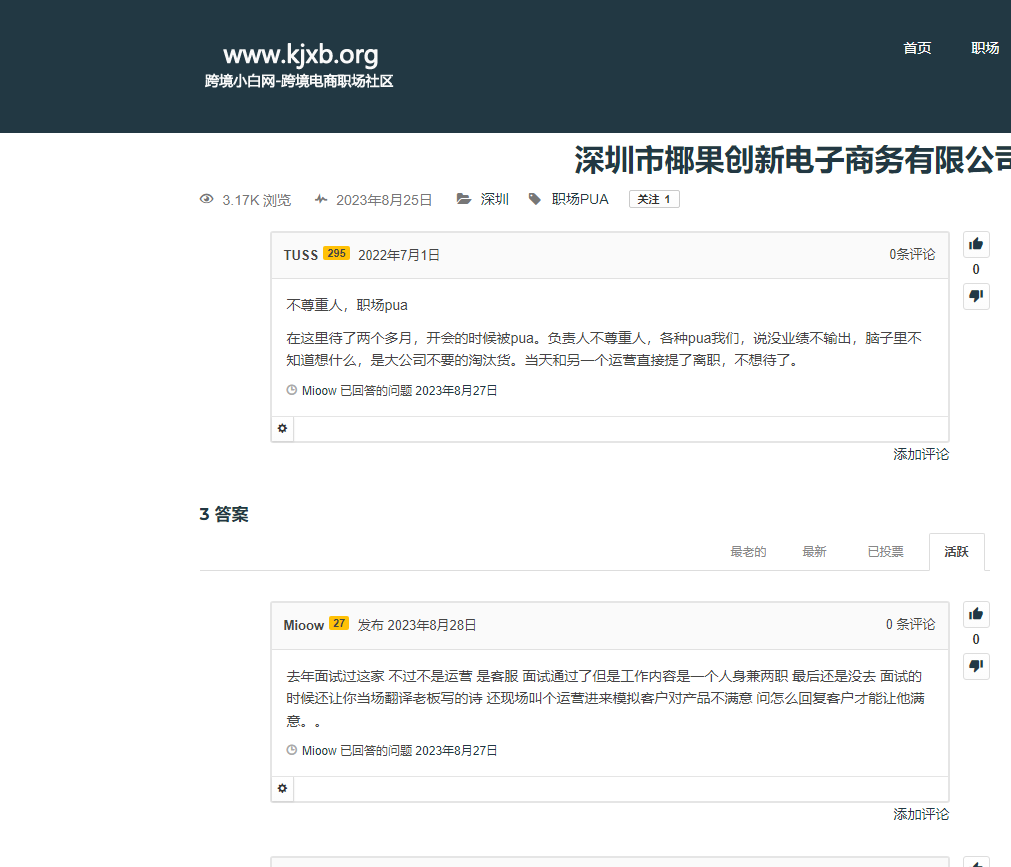Open 职场 in top navigation
This screenshot has width=1011, height=867.
985,48
